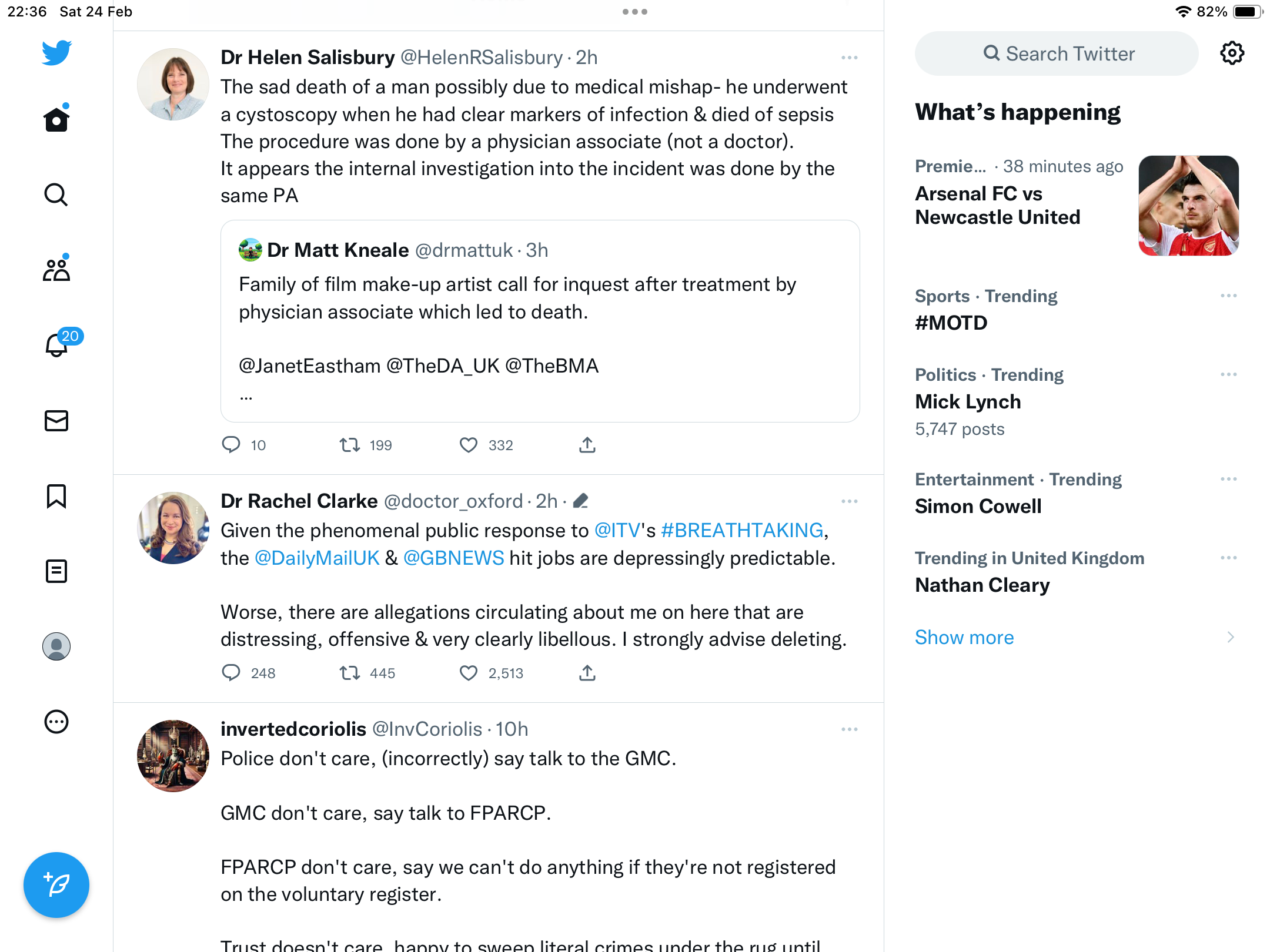Viewport: 1270px width, 952px height.
Task: Focus the Search Twitter field
Action: click(1057, 53)
